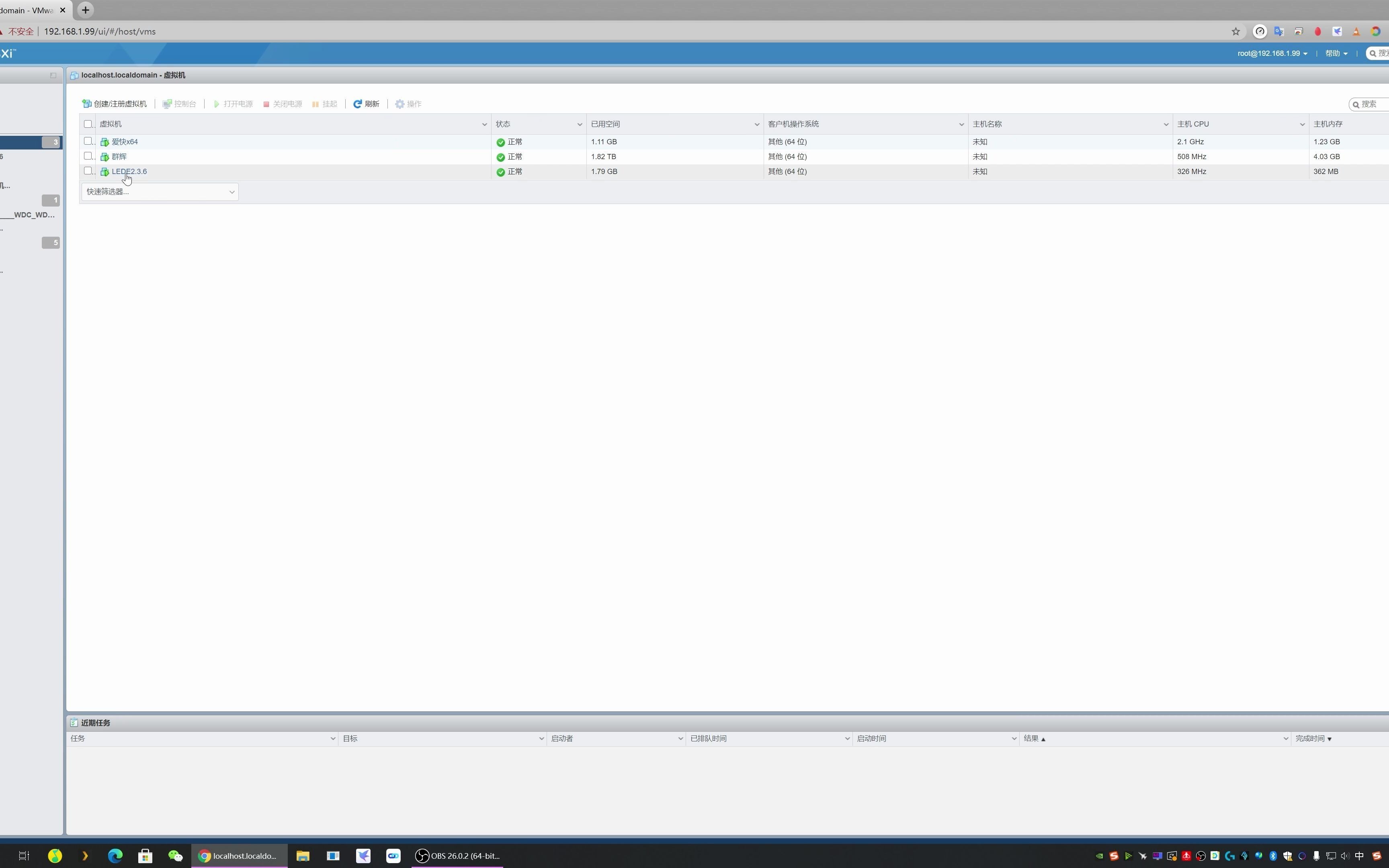Check the box for 爱快x64 row
Image resolution: width=1389 pixels, height=868 pixels.
coord(88,141)
